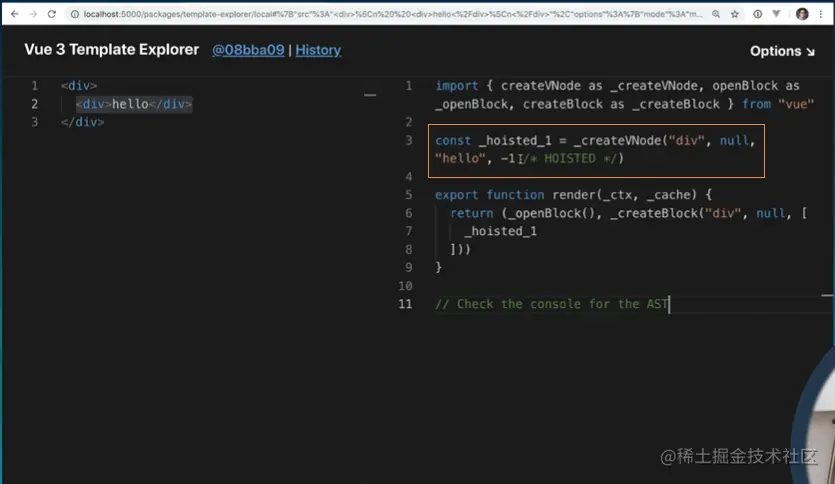The height and width of the screenshot is (484, 835).
Task: Place cursor on opening <div> in line 1
Action: [79, 86]
